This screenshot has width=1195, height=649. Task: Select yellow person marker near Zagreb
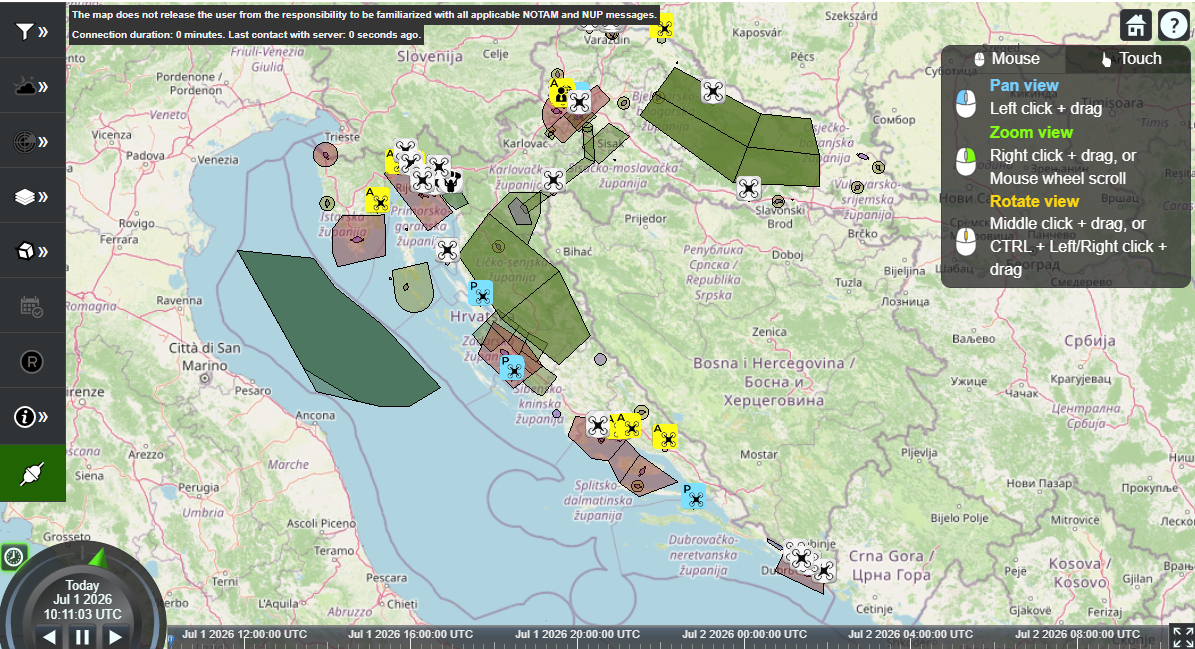(x=562, y=93)
